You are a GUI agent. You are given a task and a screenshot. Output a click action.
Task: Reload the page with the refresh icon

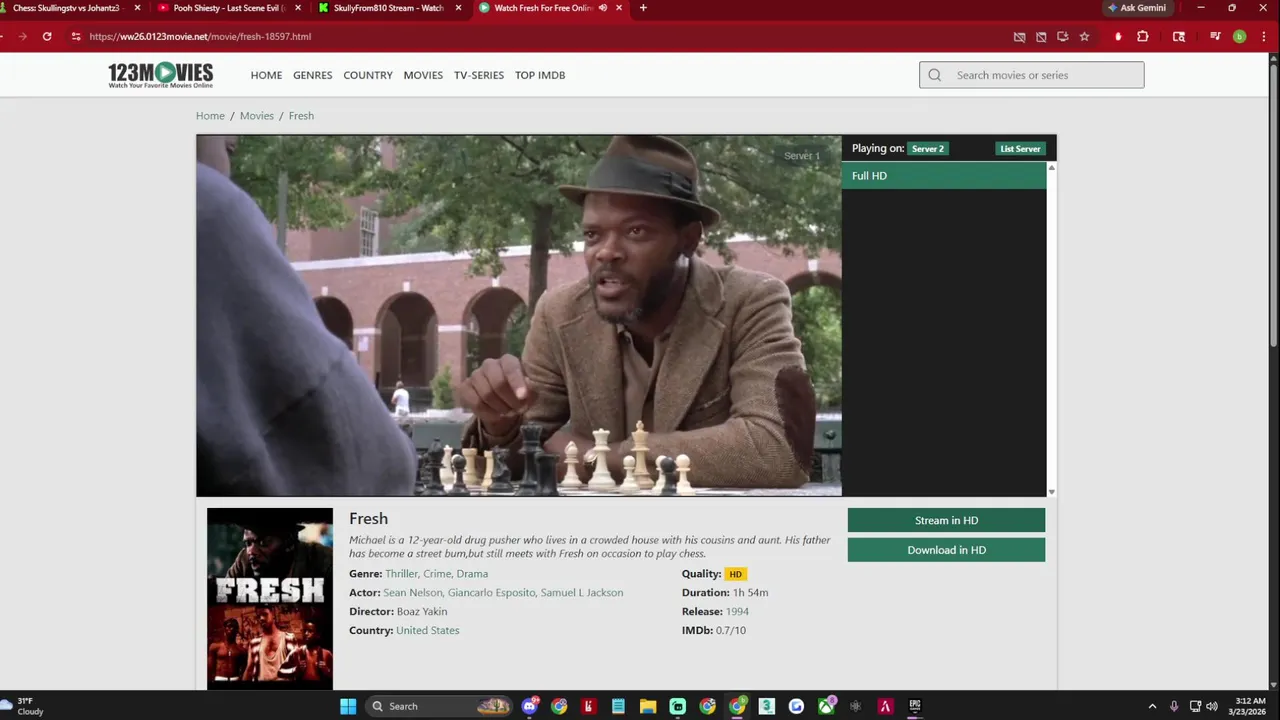47,36
